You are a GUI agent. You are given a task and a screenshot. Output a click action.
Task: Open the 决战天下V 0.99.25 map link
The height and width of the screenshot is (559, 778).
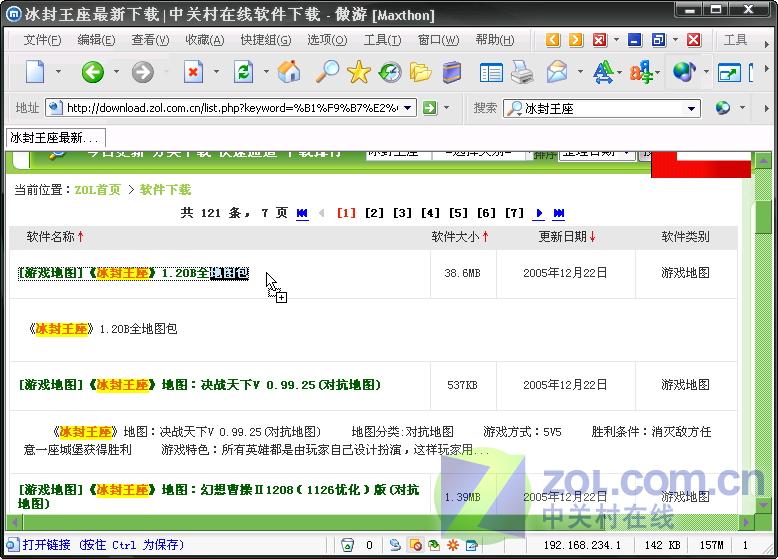pyautogui.click(x=199, y=385)
